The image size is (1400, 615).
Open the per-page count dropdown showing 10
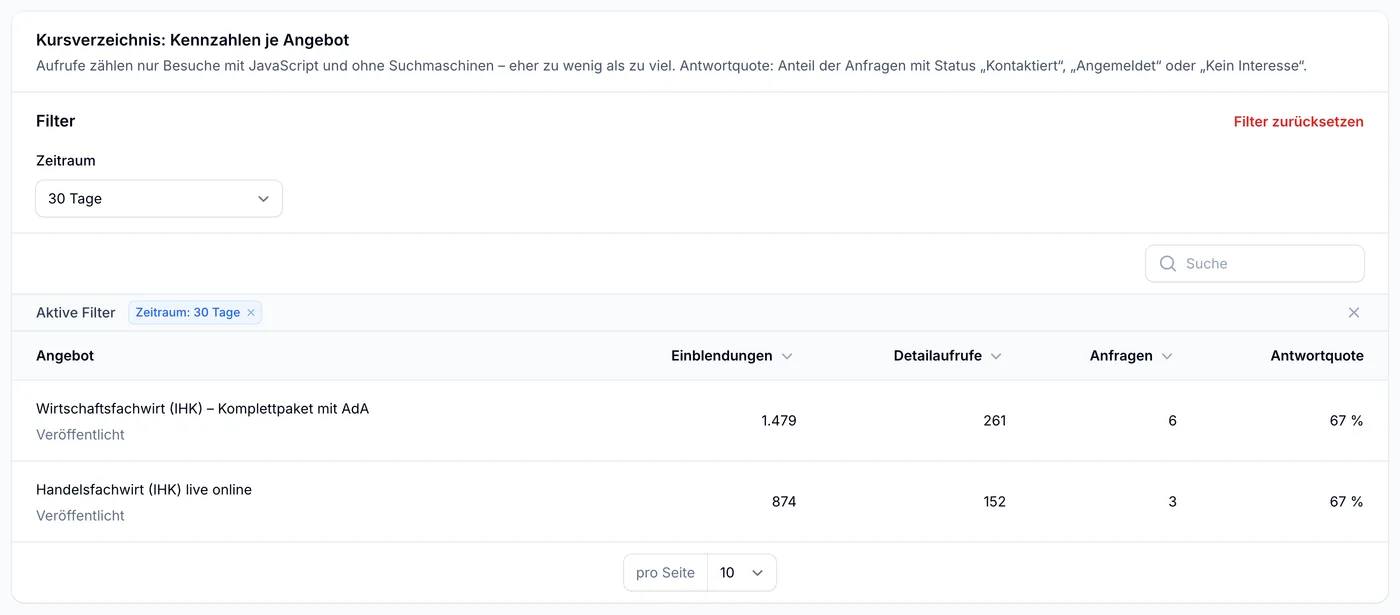[x=741, y=573]
